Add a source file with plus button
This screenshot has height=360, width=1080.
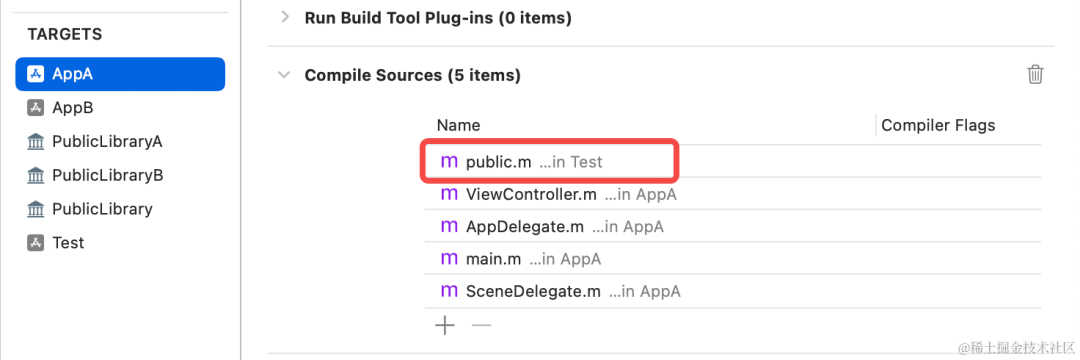click(x=445, y=325)
